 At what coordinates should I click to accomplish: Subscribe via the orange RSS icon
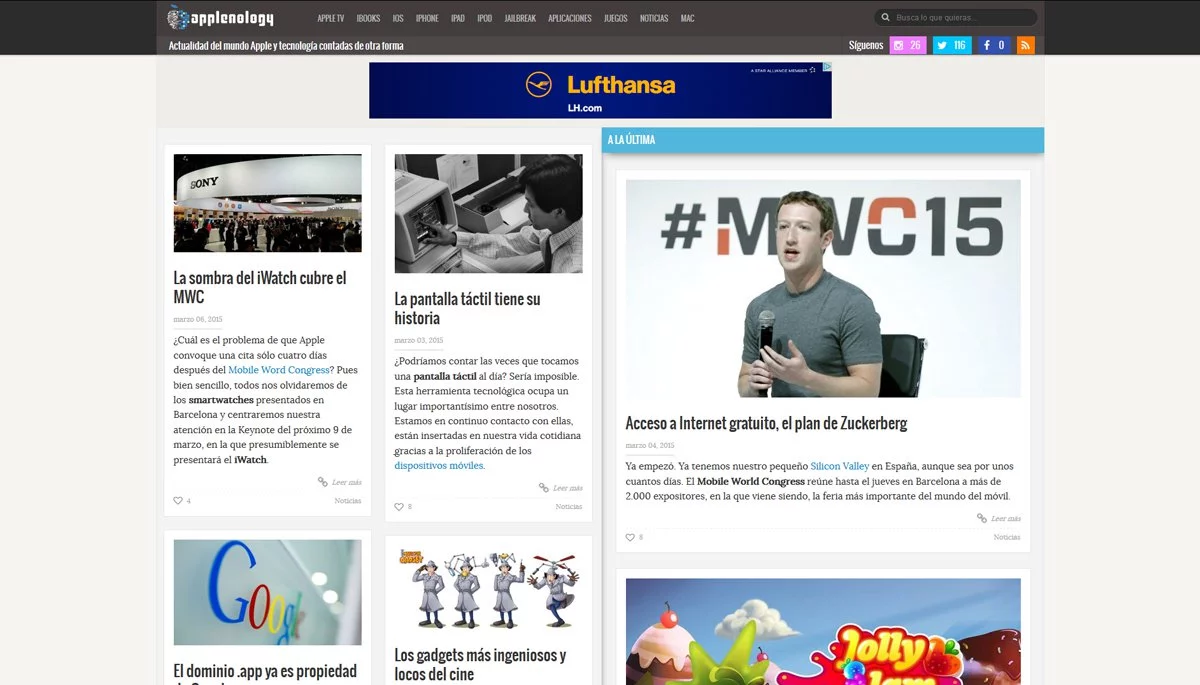click(1025, 45)
